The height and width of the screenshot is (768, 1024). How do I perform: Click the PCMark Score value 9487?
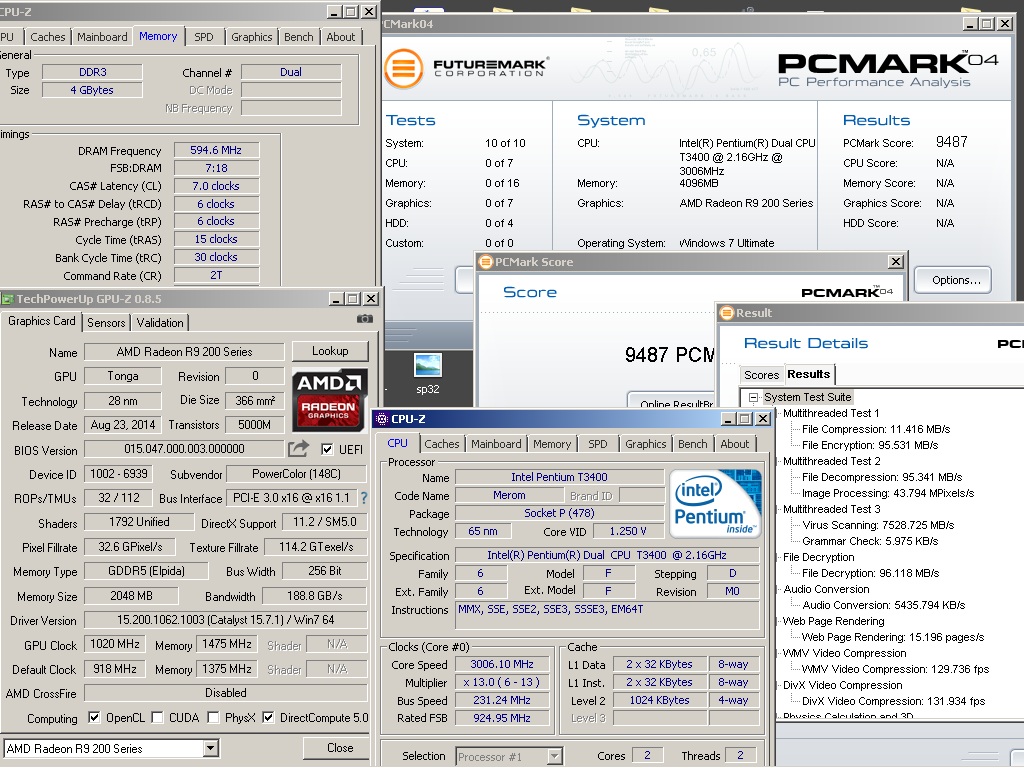[952, 142]
